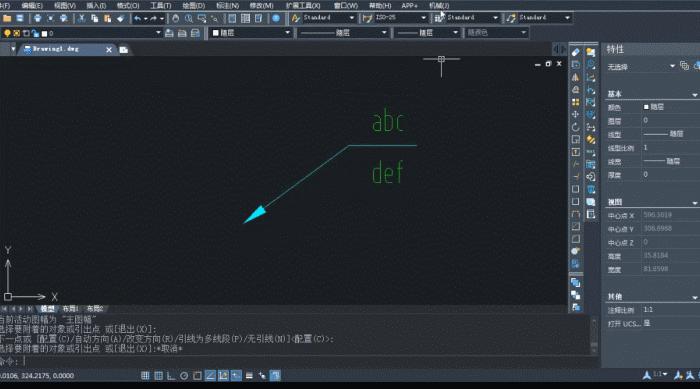
Task: Click the Undo arrow icon
Action: pyautogui.click(x=138, y=18)
